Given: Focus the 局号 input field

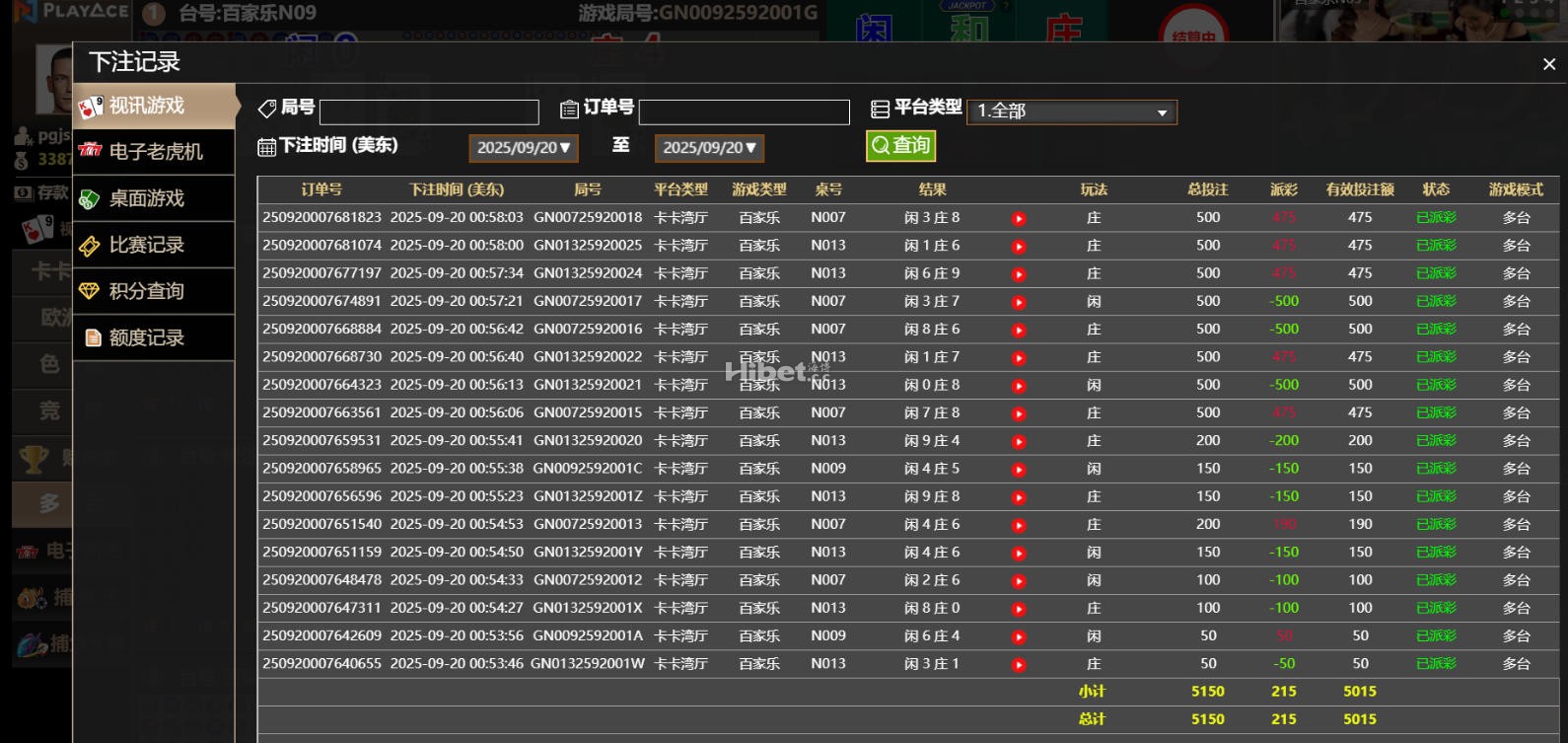Looking at the screenshot, I should (429, 112).
